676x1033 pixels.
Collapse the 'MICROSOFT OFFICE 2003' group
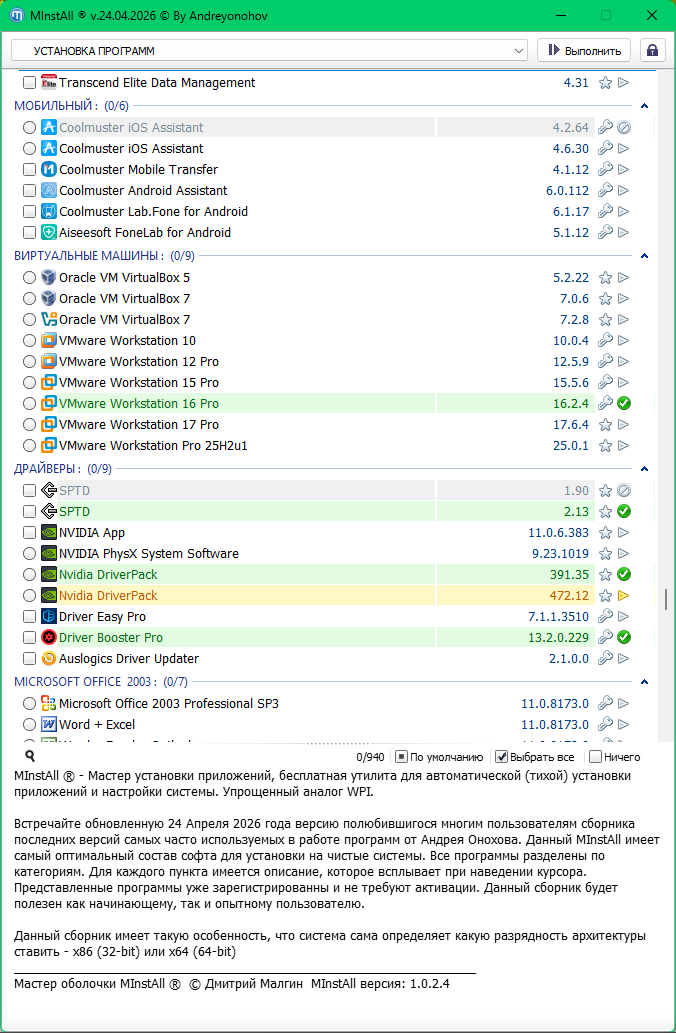pos(644,682)
